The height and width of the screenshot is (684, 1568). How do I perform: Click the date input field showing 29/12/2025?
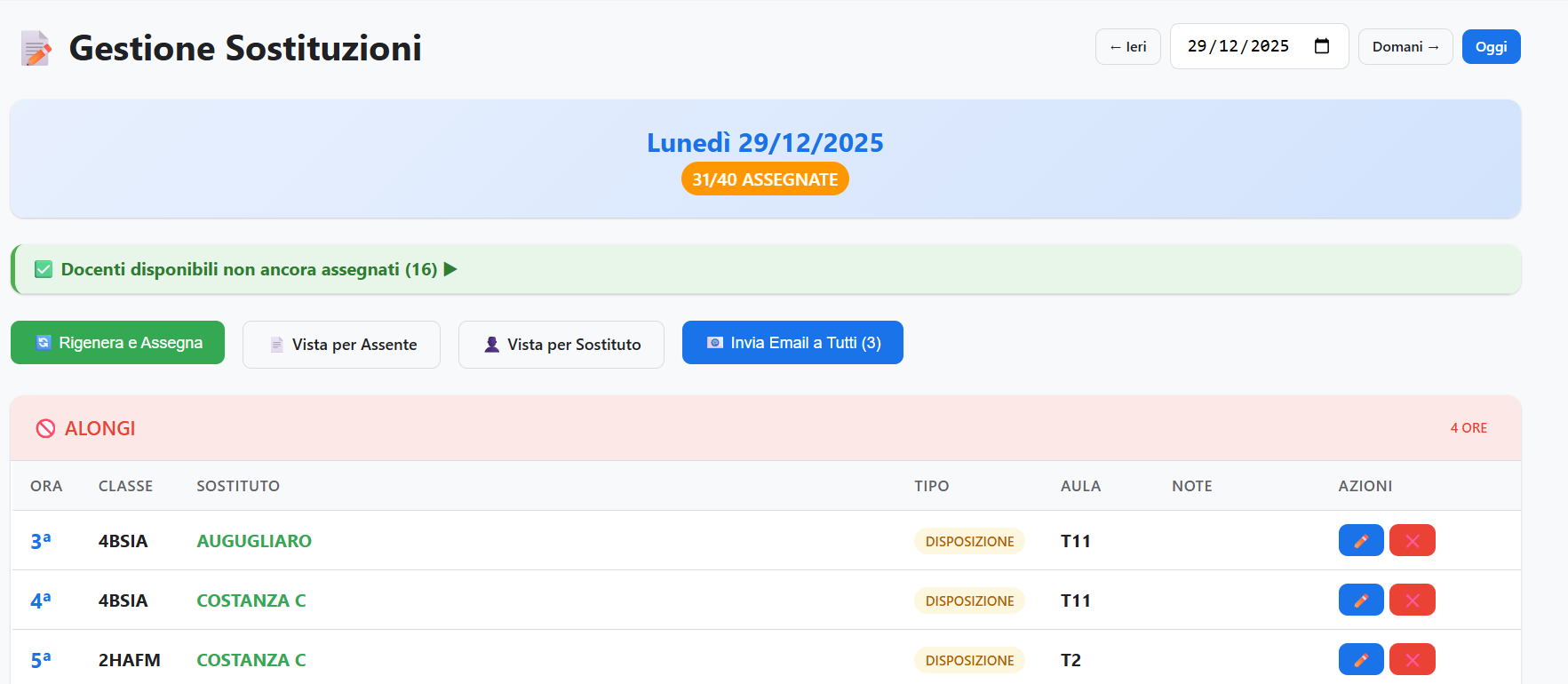[1238, 46]
